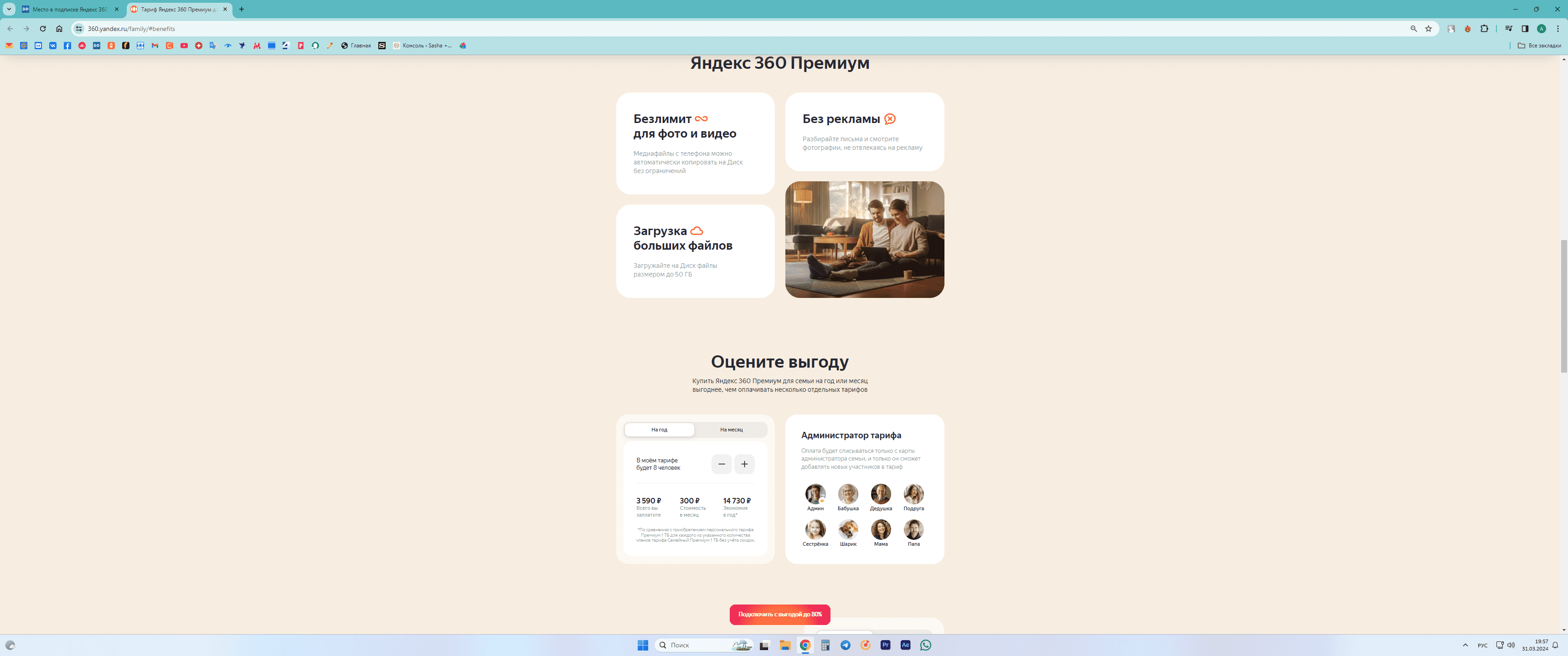Select the «На год» pricing option
Viewport: 1568px width, 656px height.
coord(659,430)
